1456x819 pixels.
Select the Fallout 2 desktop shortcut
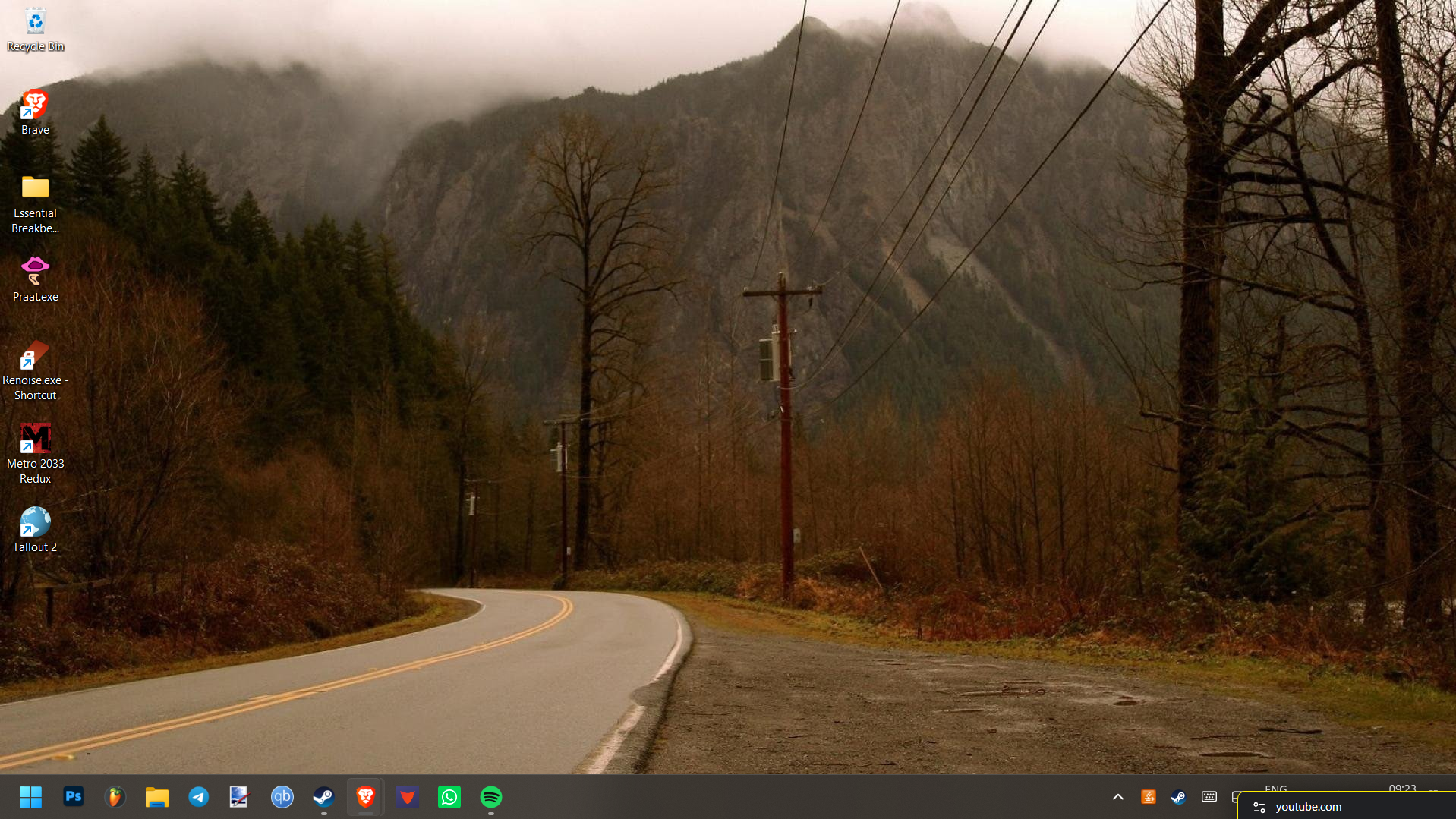click(x=35, y=530)
